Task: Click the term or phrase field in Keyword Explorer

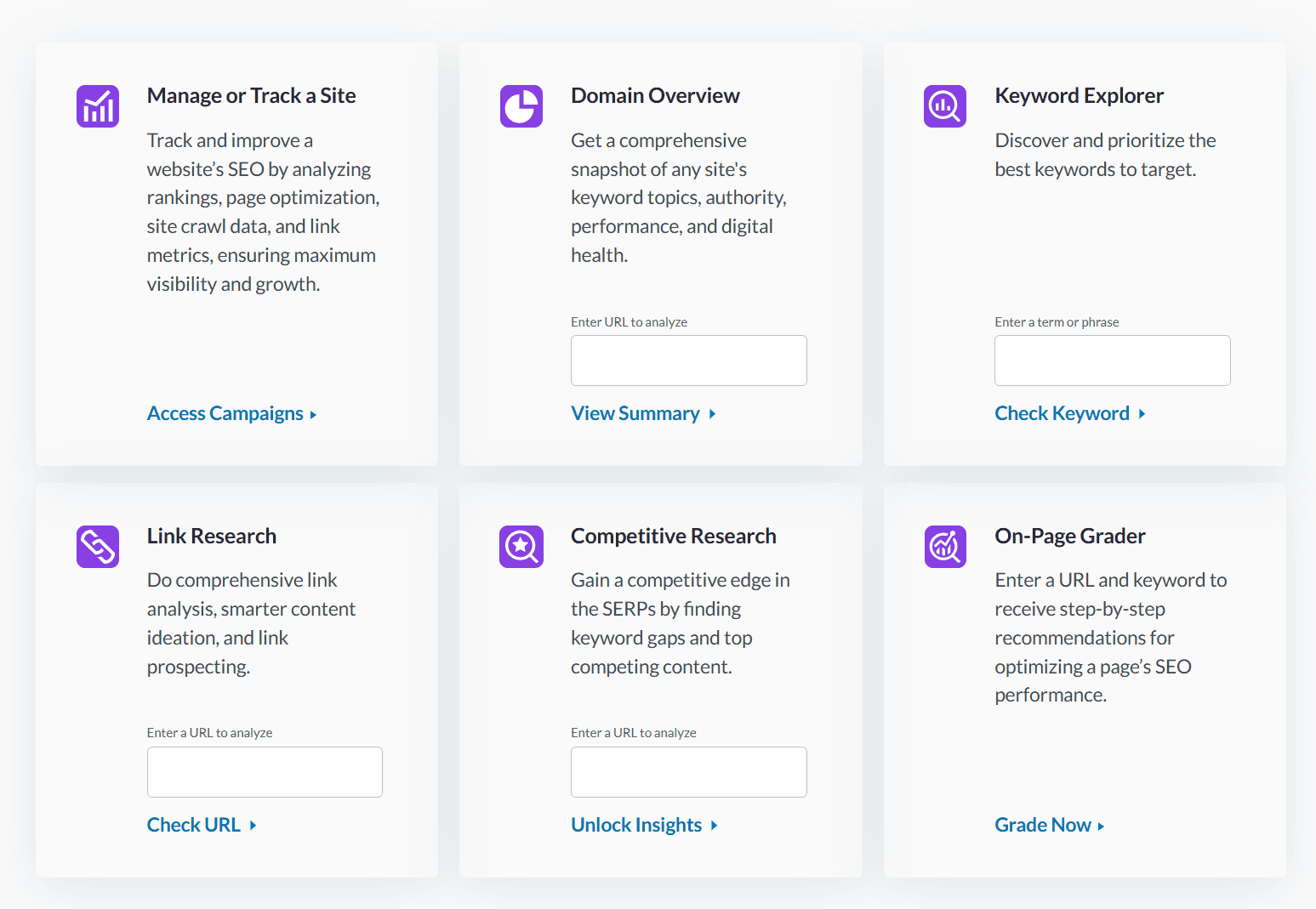Action: point(1112,360)
